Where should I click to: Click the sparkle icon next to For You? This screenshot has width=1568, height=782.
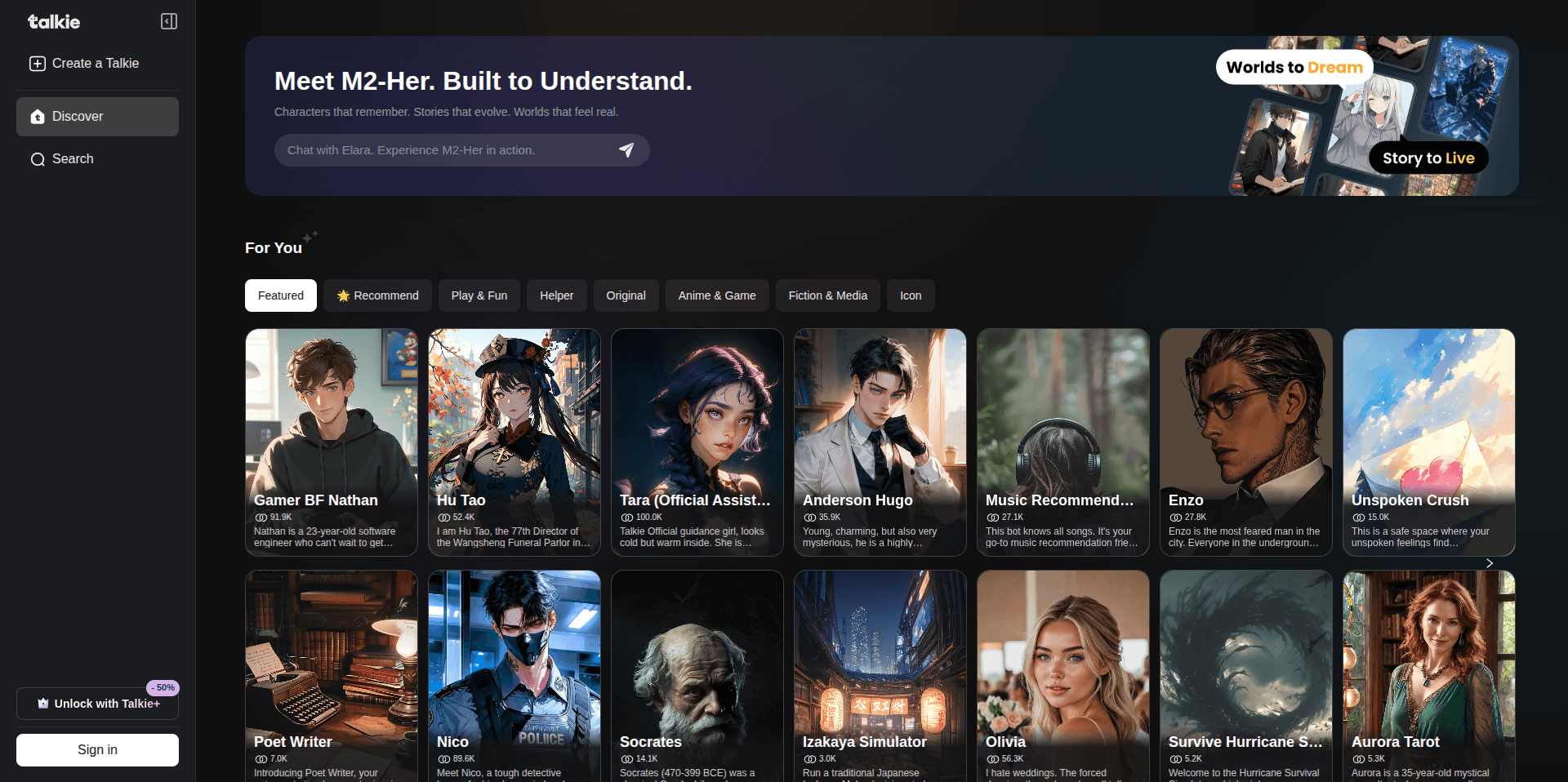click(x=310, y=237)
